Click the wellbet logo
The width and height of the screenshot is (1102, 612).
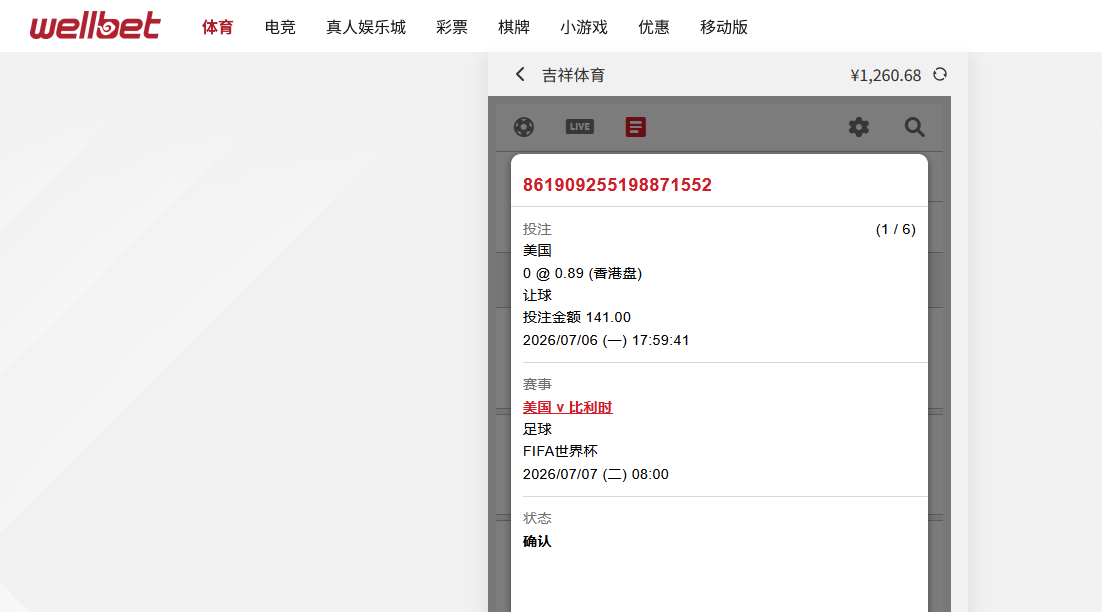pos(95,26)
